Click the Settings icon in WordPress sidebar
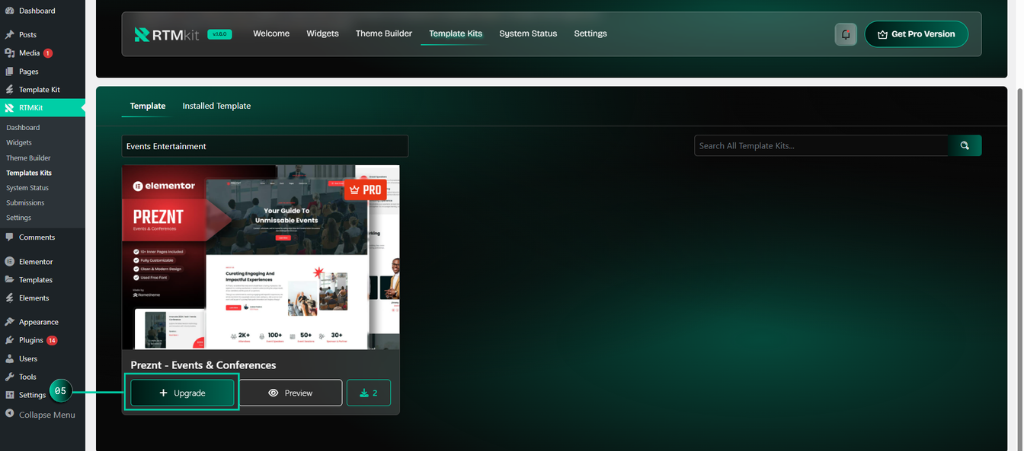 9,395
